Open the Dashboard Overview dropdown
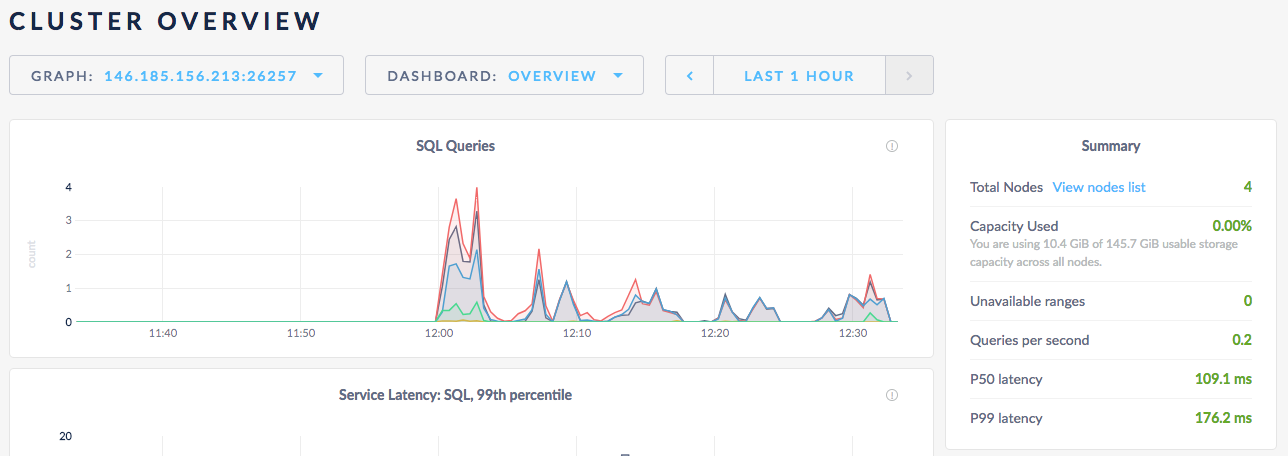 coord(504,75)
